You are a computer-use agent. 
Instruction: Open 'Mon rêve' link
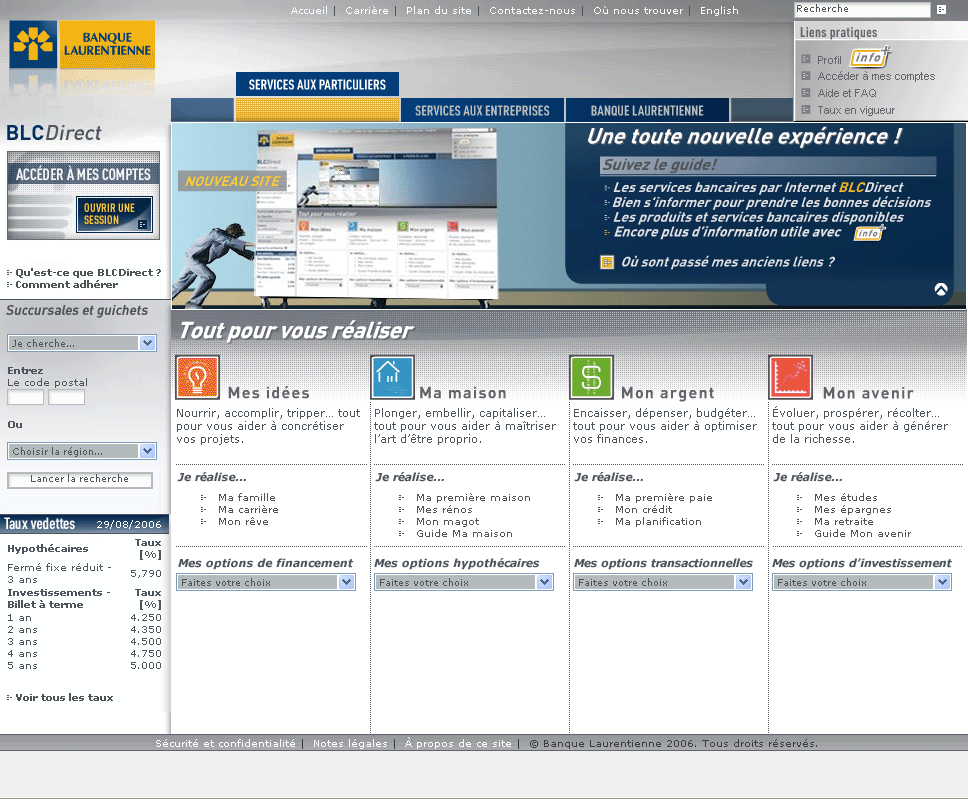pos(243,522)
